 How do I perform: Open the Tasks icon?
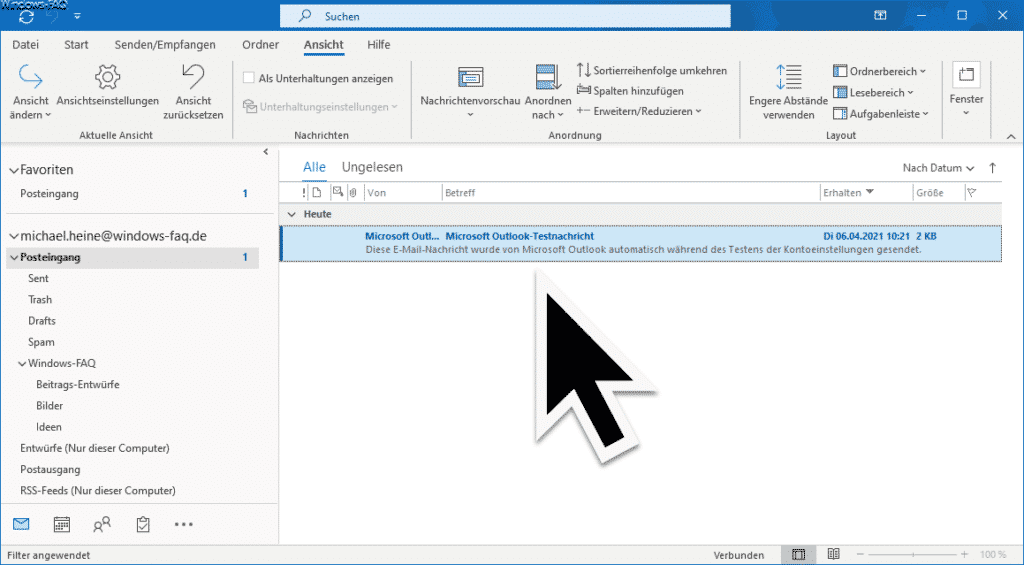(143, 524)
